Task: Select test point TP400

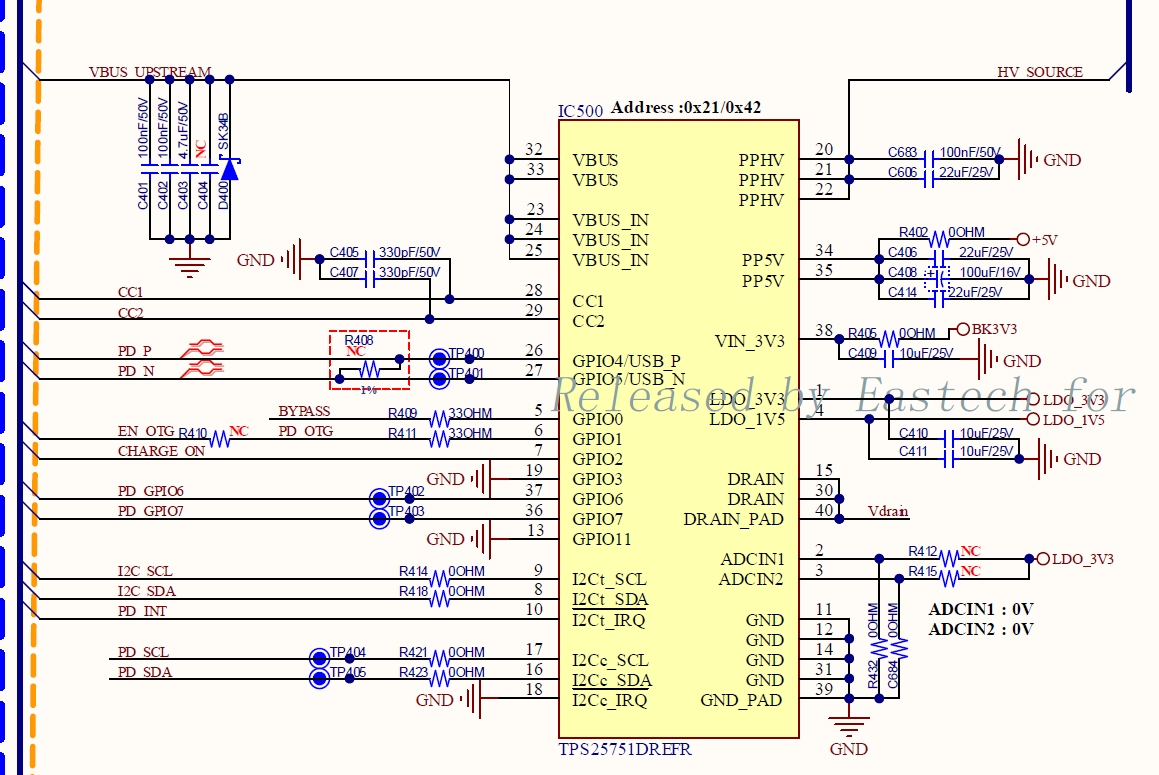Action: [x=439, y=359]
